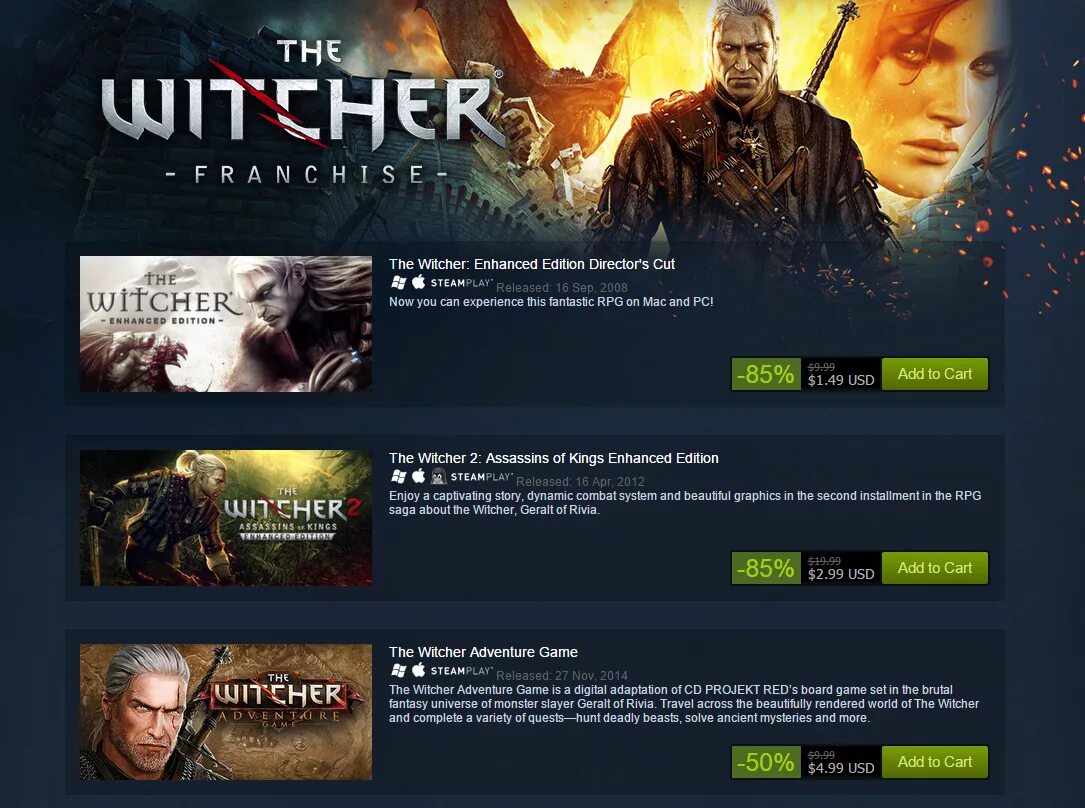1085x808 pixels.
Task: Add Witcher Adventure Game to cart
Action: tap(935, 762)
